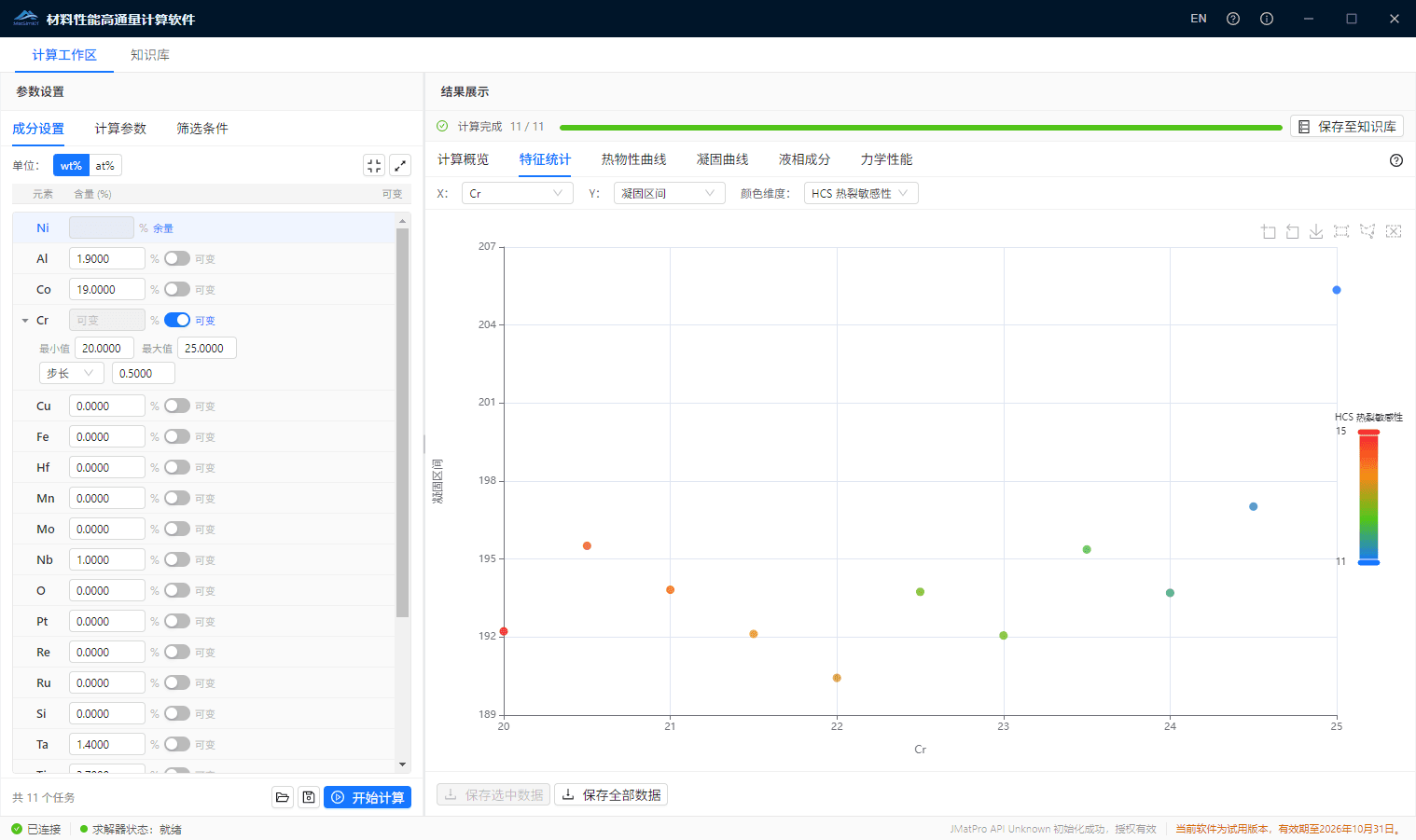Activate the lasso selection tool on the chart
Image resolution: width=1416 pixels, height=840 pixels.
[x=1367, y=231]
